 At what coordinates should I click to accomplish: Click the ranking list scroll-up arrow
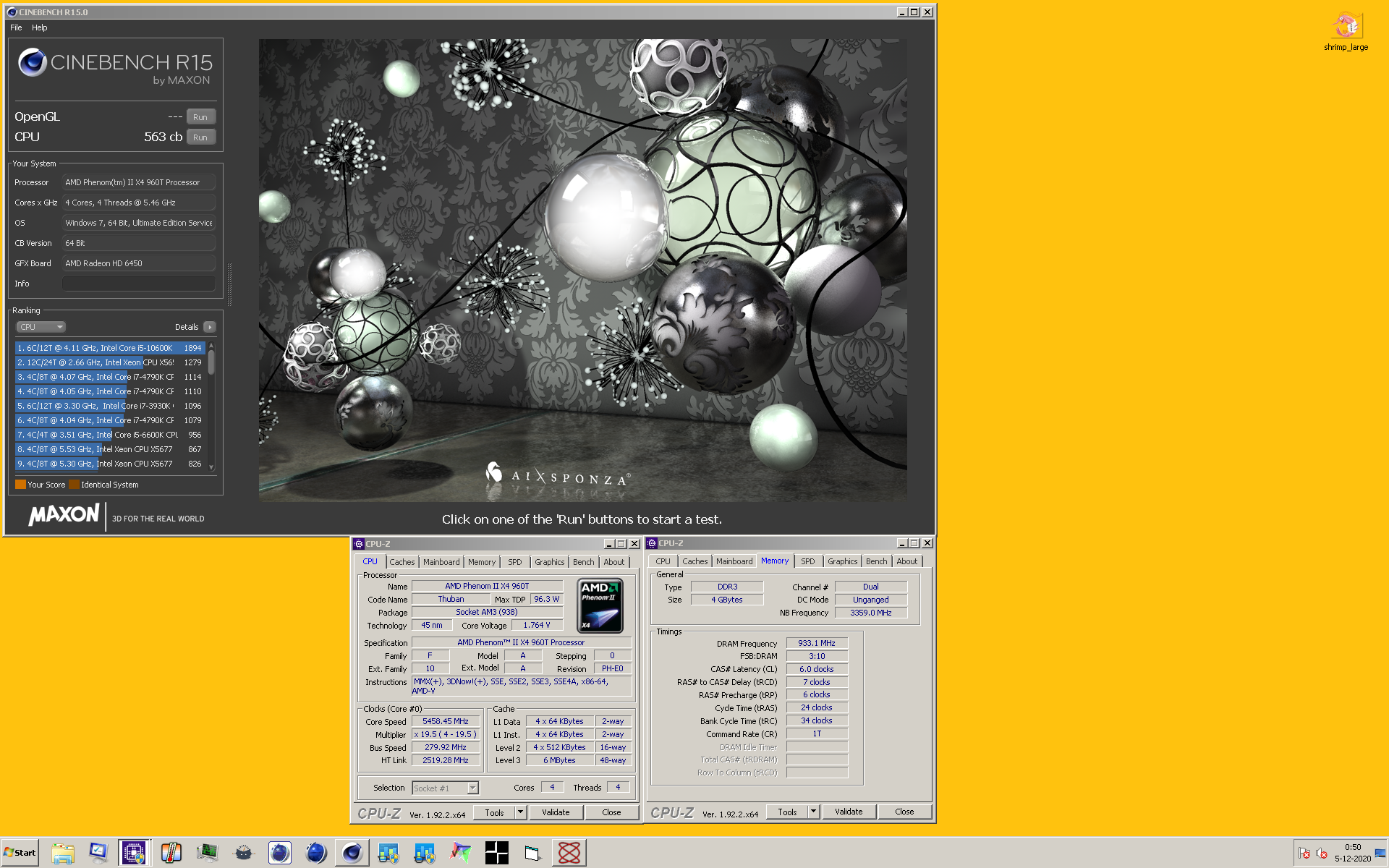tap(211, 346)
